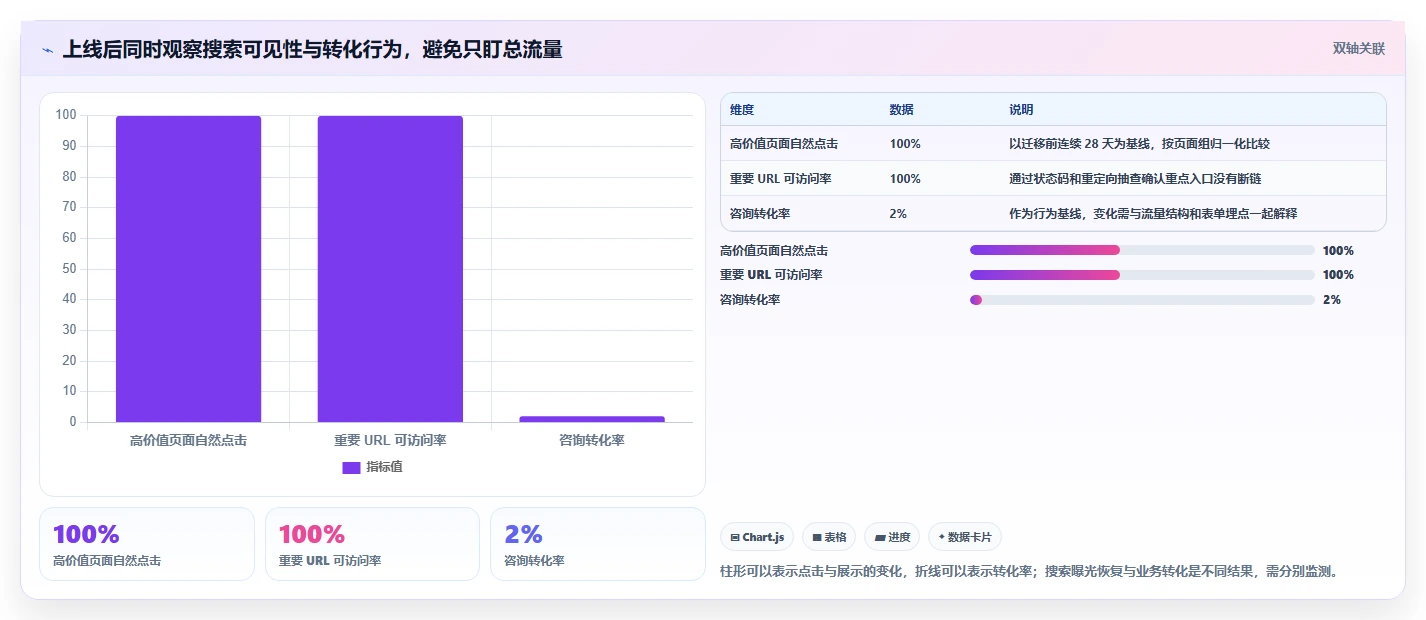Click the 2% value in the table
Screen dimensions: 1426x620
click(x=898, y=214)
